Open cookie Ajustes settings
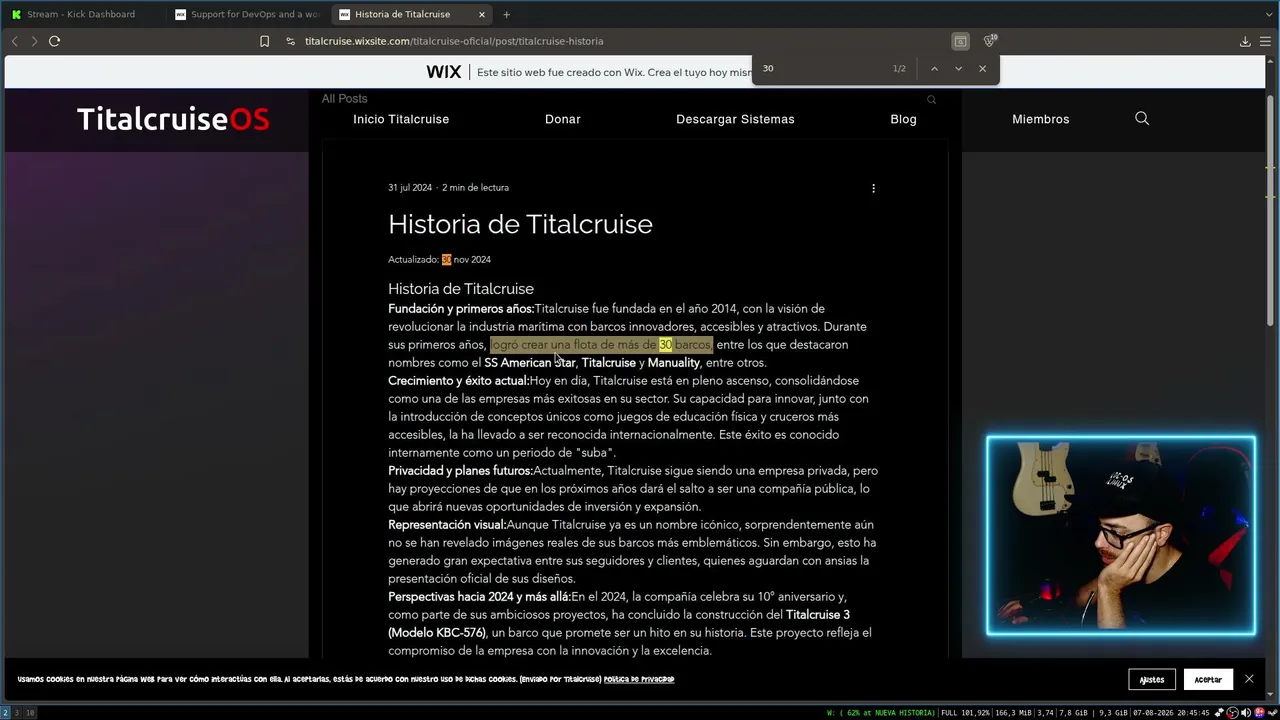This screenshot has width=1280, height=720. (x=1152, y=680)
